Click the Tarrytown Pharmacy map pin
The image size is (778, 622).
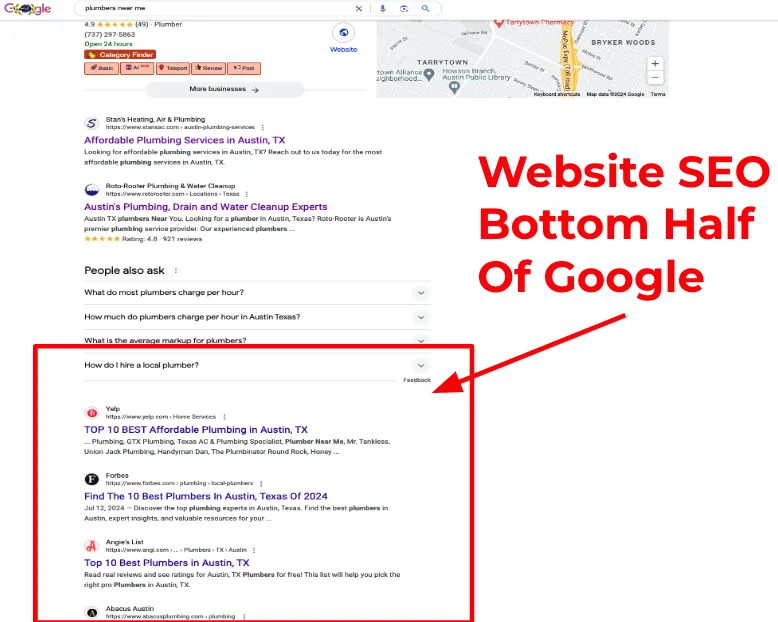499,23
